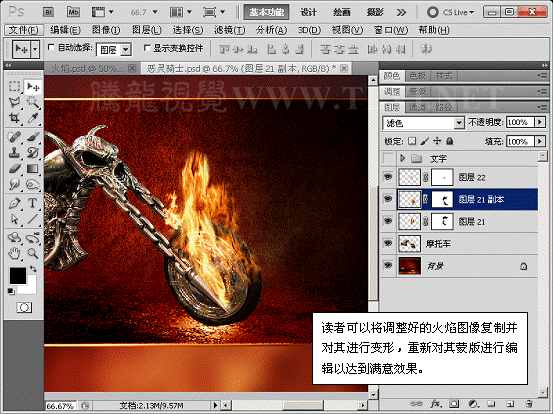
Task: Swap foreground and background colors
Action: click(x=34, y=269)
